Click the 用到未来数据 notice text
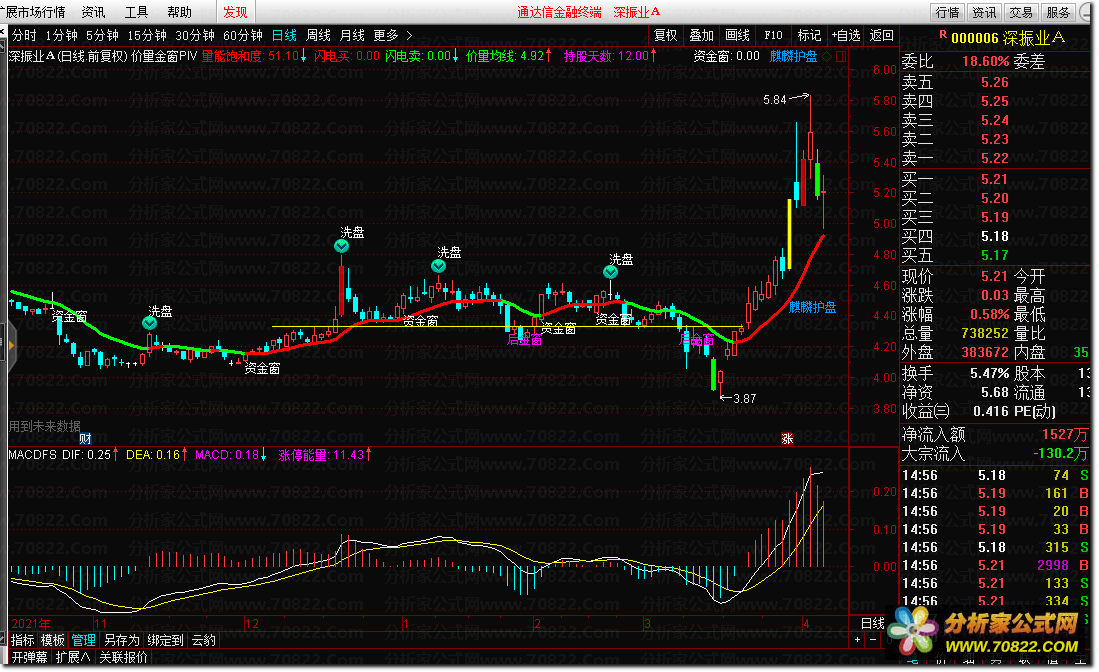 pos(45,426)
